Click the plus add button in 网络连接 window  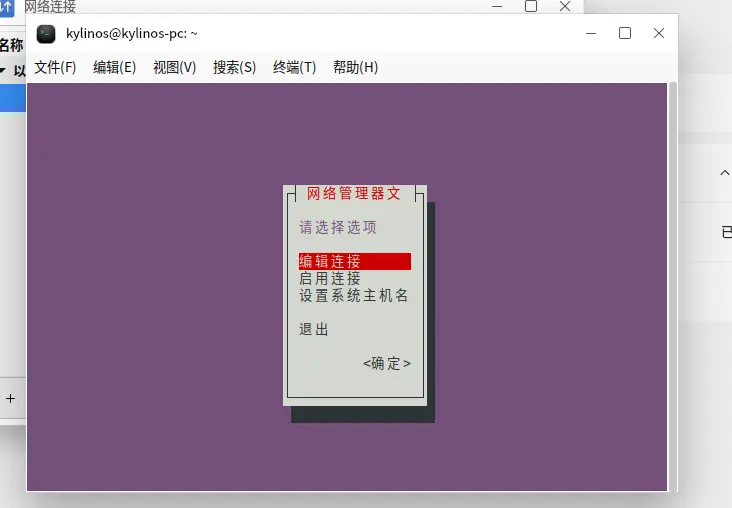11,398
